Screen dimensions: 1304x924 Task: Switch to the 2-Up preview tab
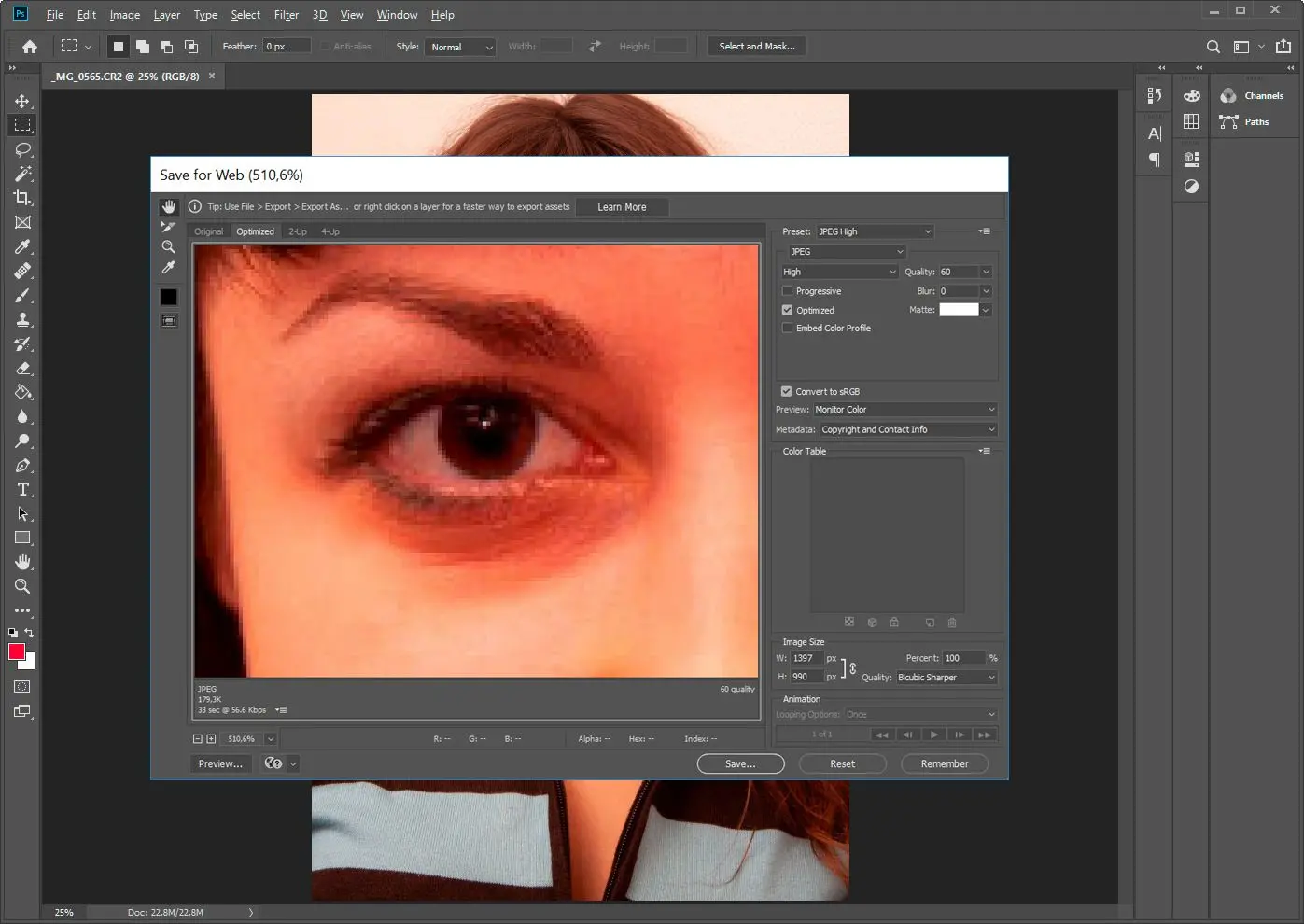[x=298, y=231]
